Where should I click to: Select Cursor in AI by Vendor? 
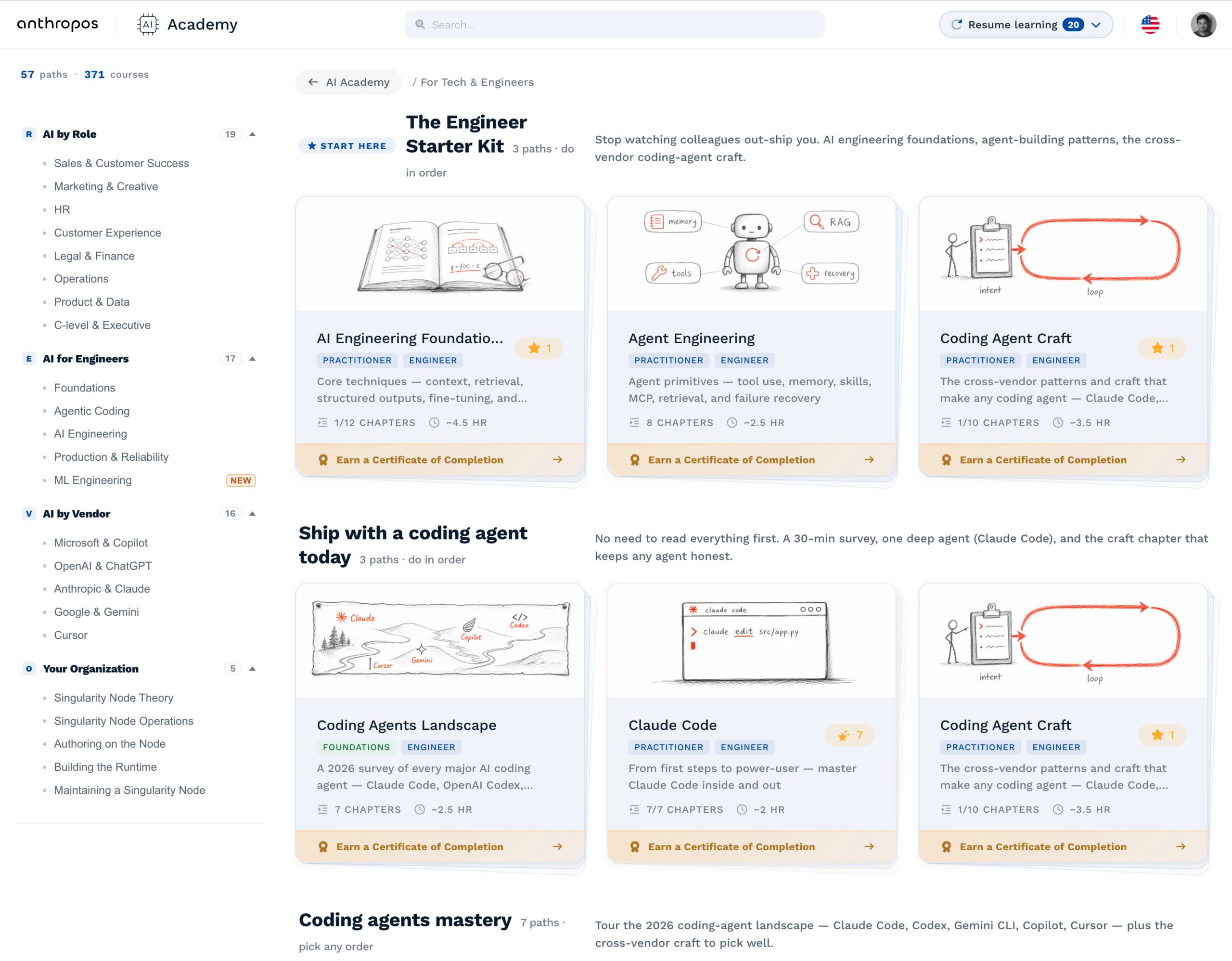pos(71,635)
